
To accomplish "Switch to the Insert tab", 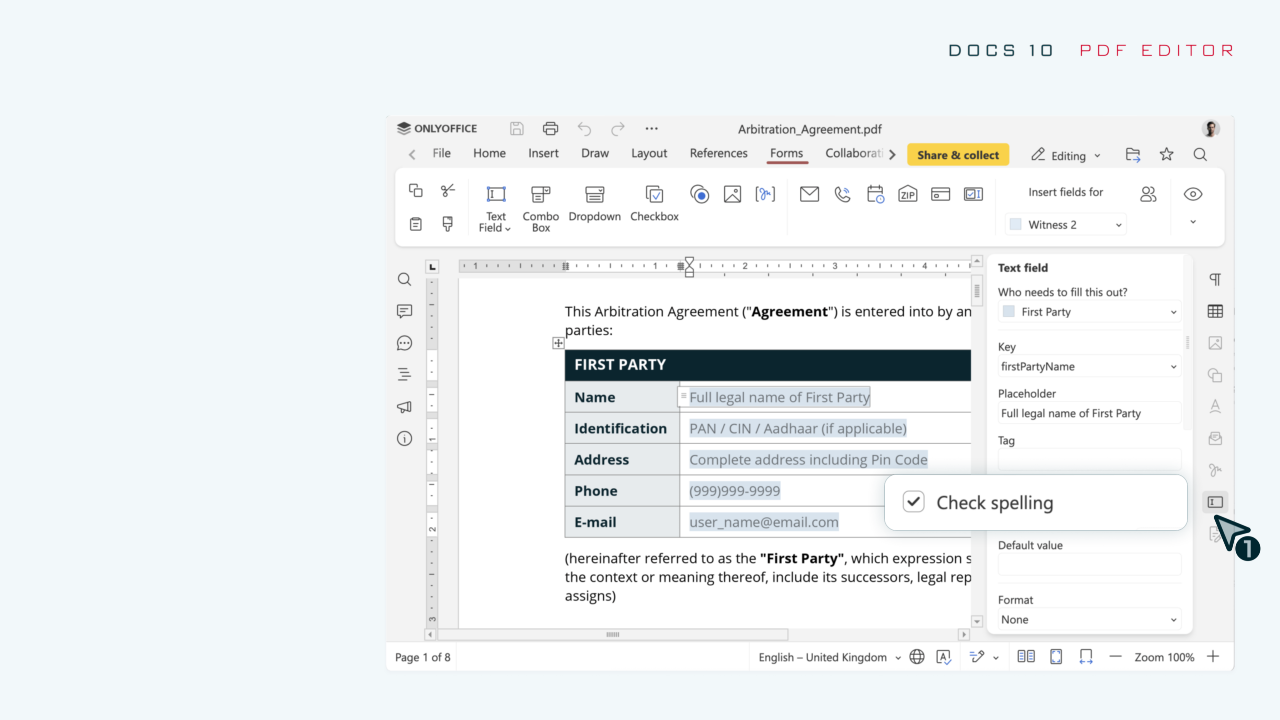I will (x=543, y=153).
